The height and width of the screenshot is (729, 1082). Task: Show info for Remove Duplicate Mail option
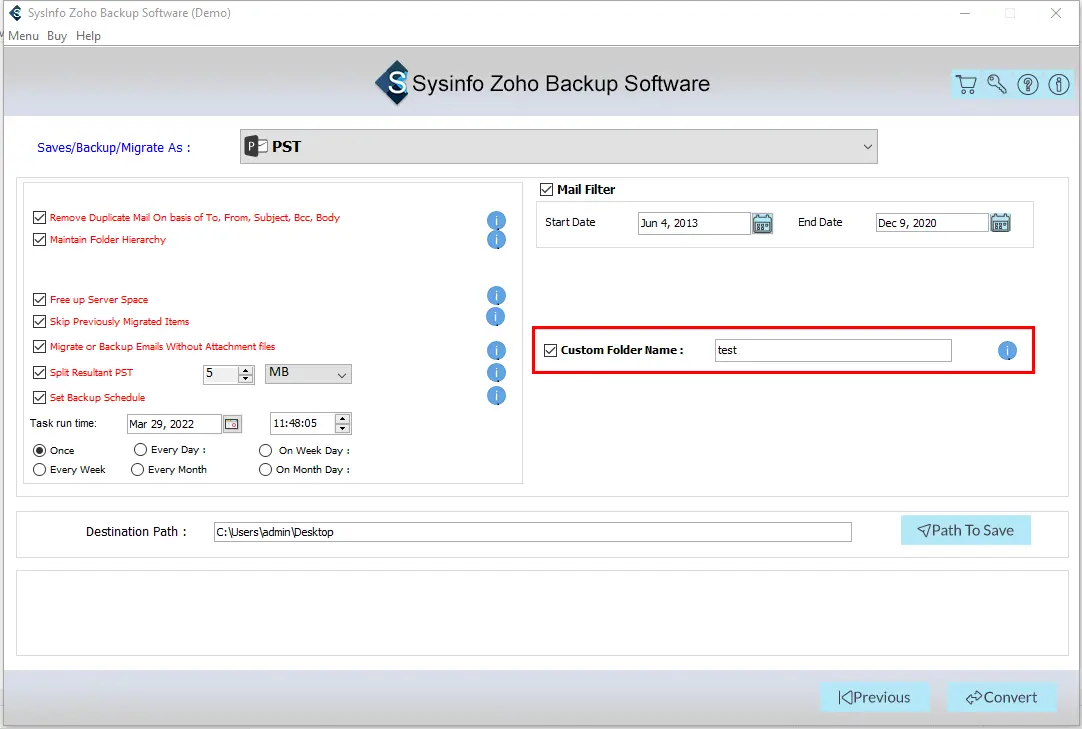tap(496, 220)
